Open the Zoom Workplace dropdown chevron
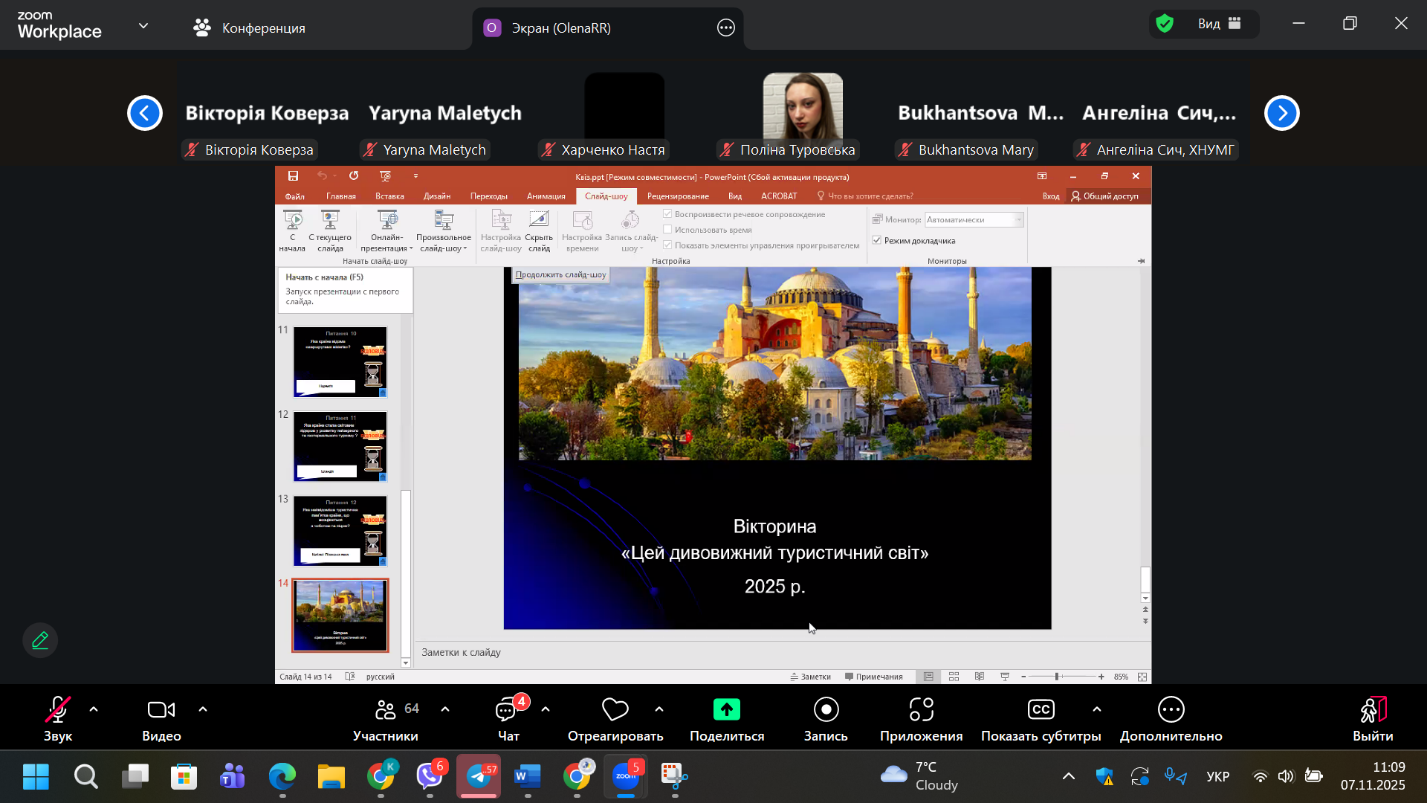Screen dimensions: 1427x803 [144, 27]
